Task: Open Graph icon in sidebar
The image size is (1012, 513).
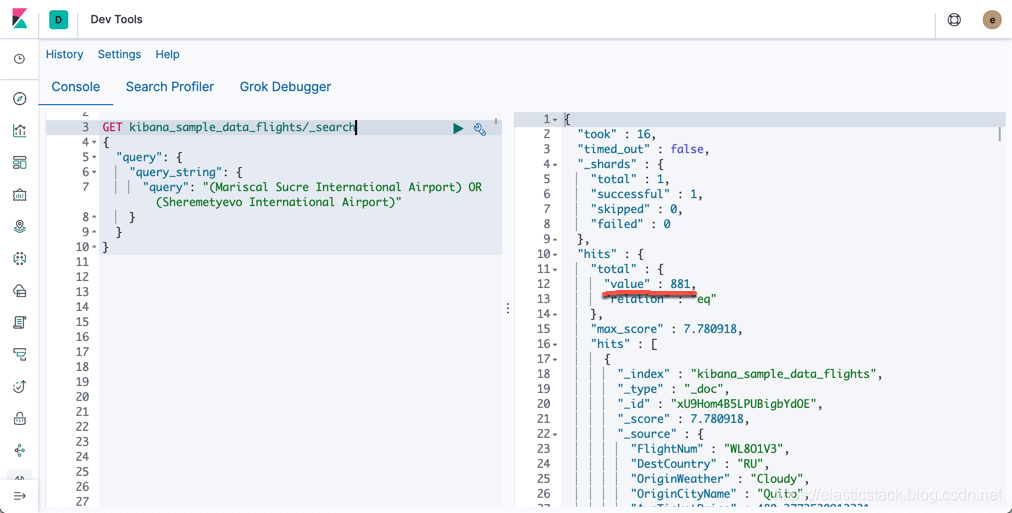Action: [x=19, y=450]
